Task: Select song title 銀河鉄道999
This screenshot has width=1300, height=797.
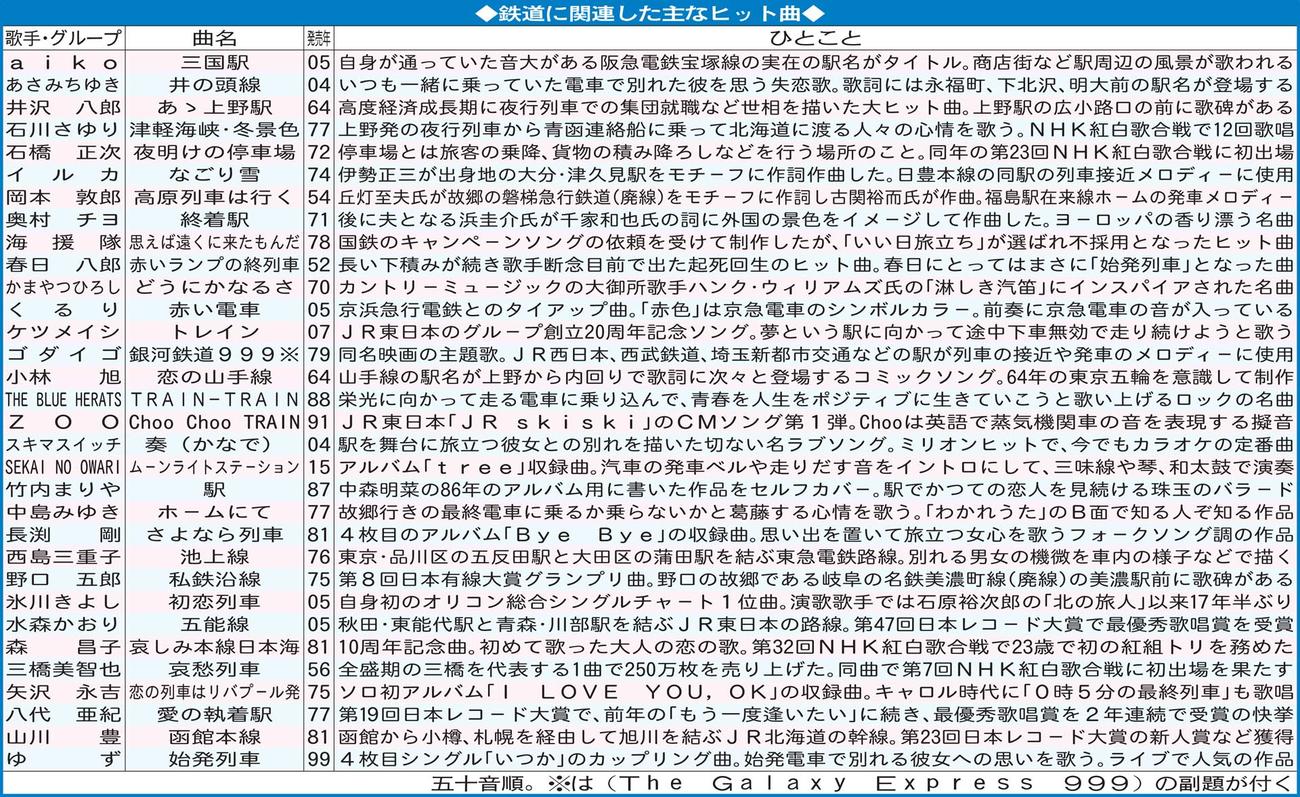Action: (x=205, y=354)
